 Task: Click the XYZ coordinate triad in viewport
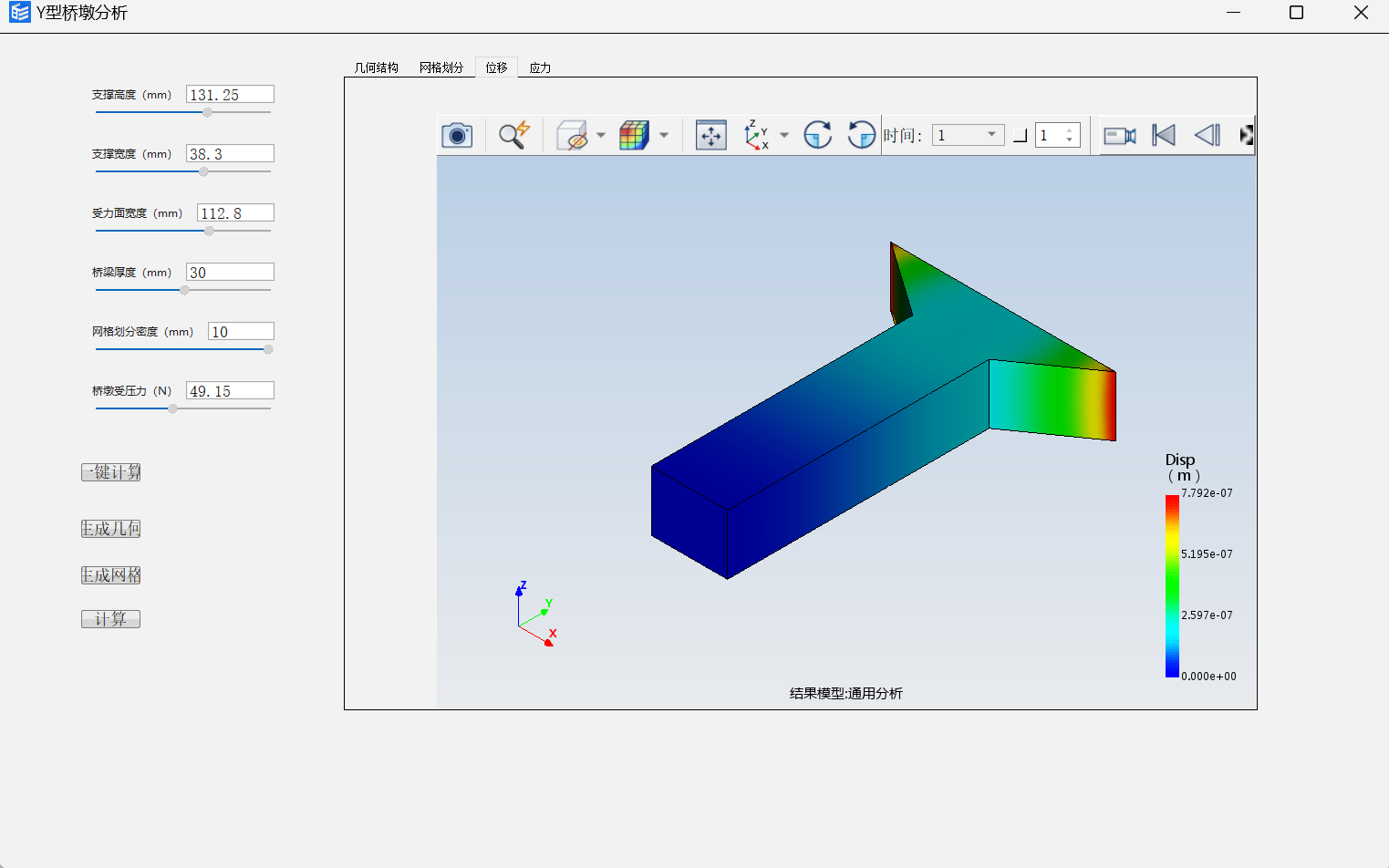coord(534,615)
